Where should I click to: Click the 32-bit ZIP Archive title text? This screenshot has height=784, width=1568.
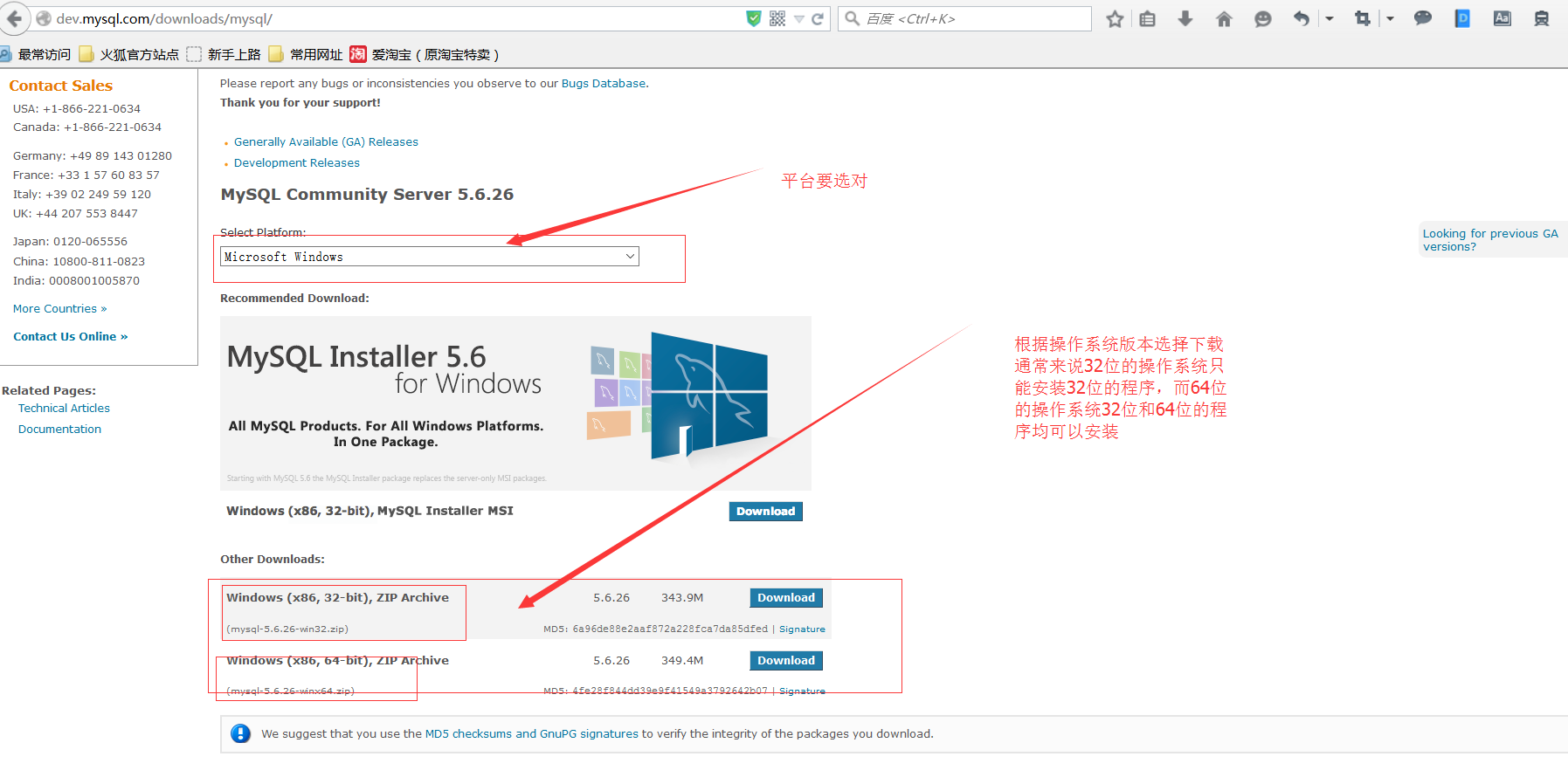337,598
